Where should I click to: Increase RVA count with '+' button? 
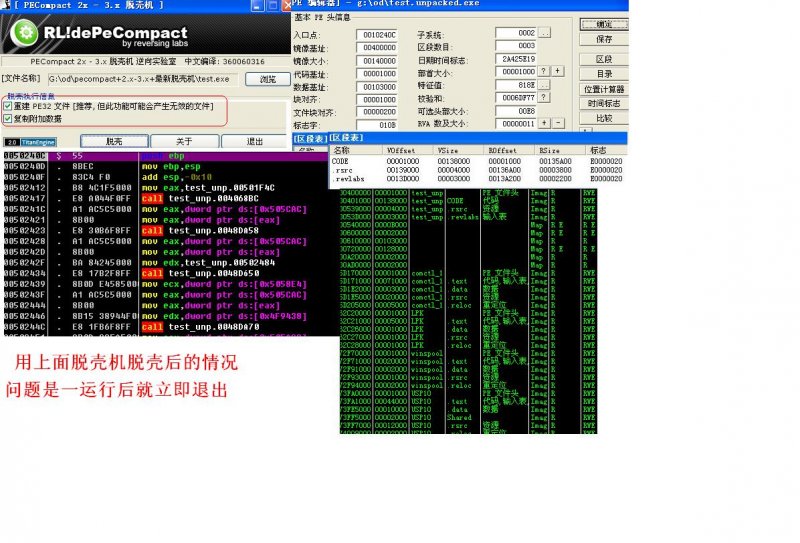click(x=544, y=124)
